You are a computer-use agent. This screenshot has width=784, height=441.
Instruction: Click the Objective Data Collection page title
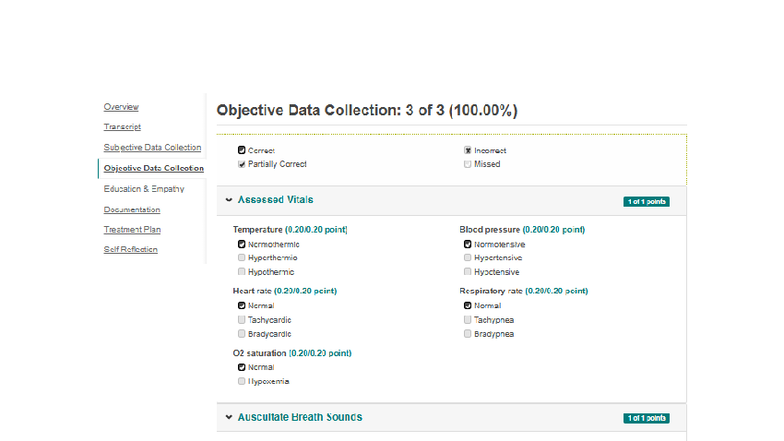click(367, 110)
